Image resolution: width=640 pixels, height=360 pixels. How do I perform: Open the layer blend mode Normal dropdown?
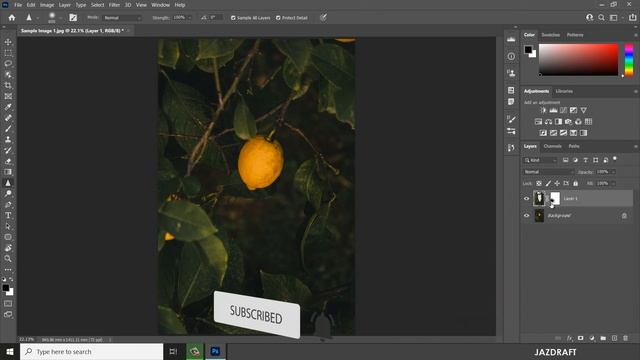(x=548, y=172)
